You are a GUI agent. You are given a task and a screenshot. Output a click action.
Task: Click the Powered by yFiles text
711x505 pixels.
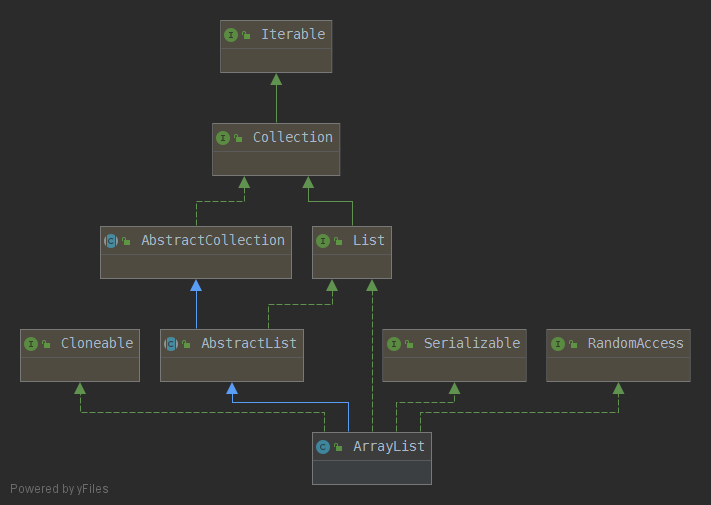click(59, 489)
